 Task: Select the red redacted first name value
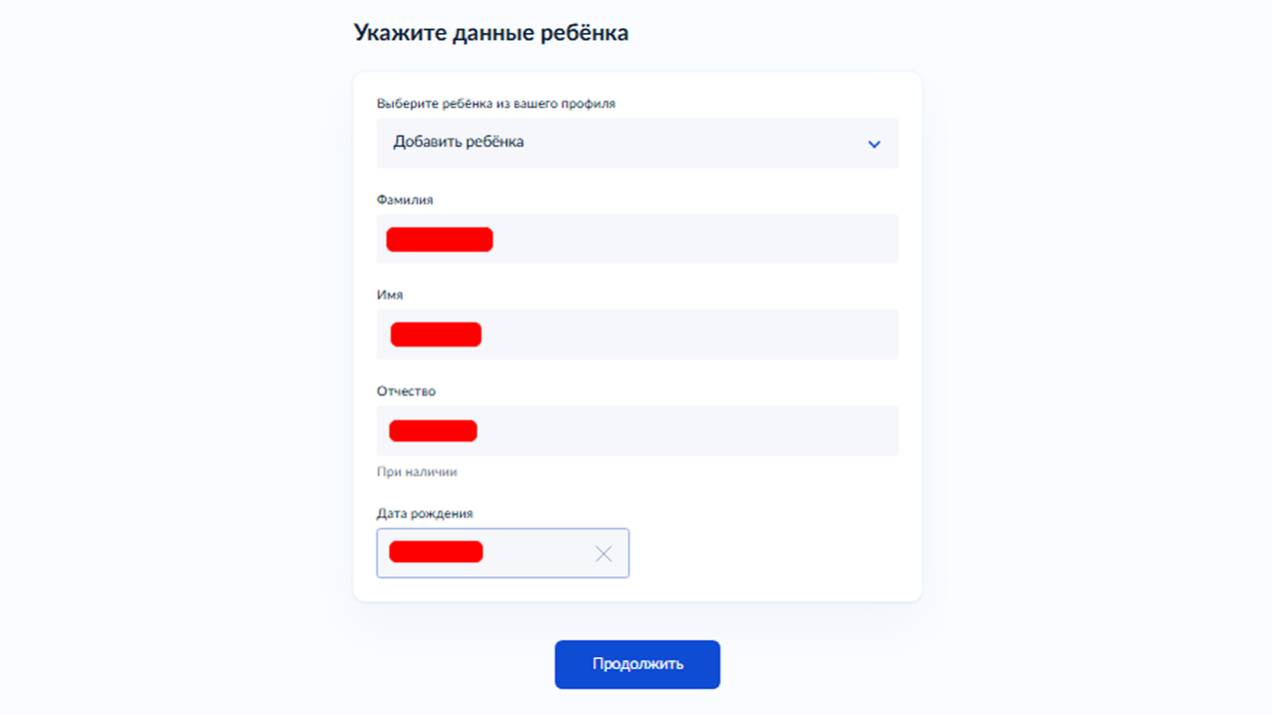436,334
